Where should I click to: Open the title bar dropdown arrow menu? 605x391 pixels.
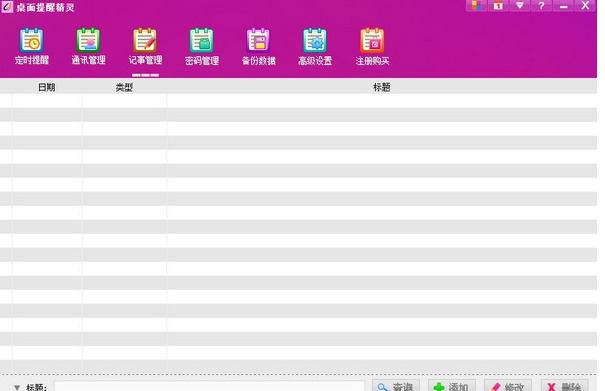[x=520, y=6]
